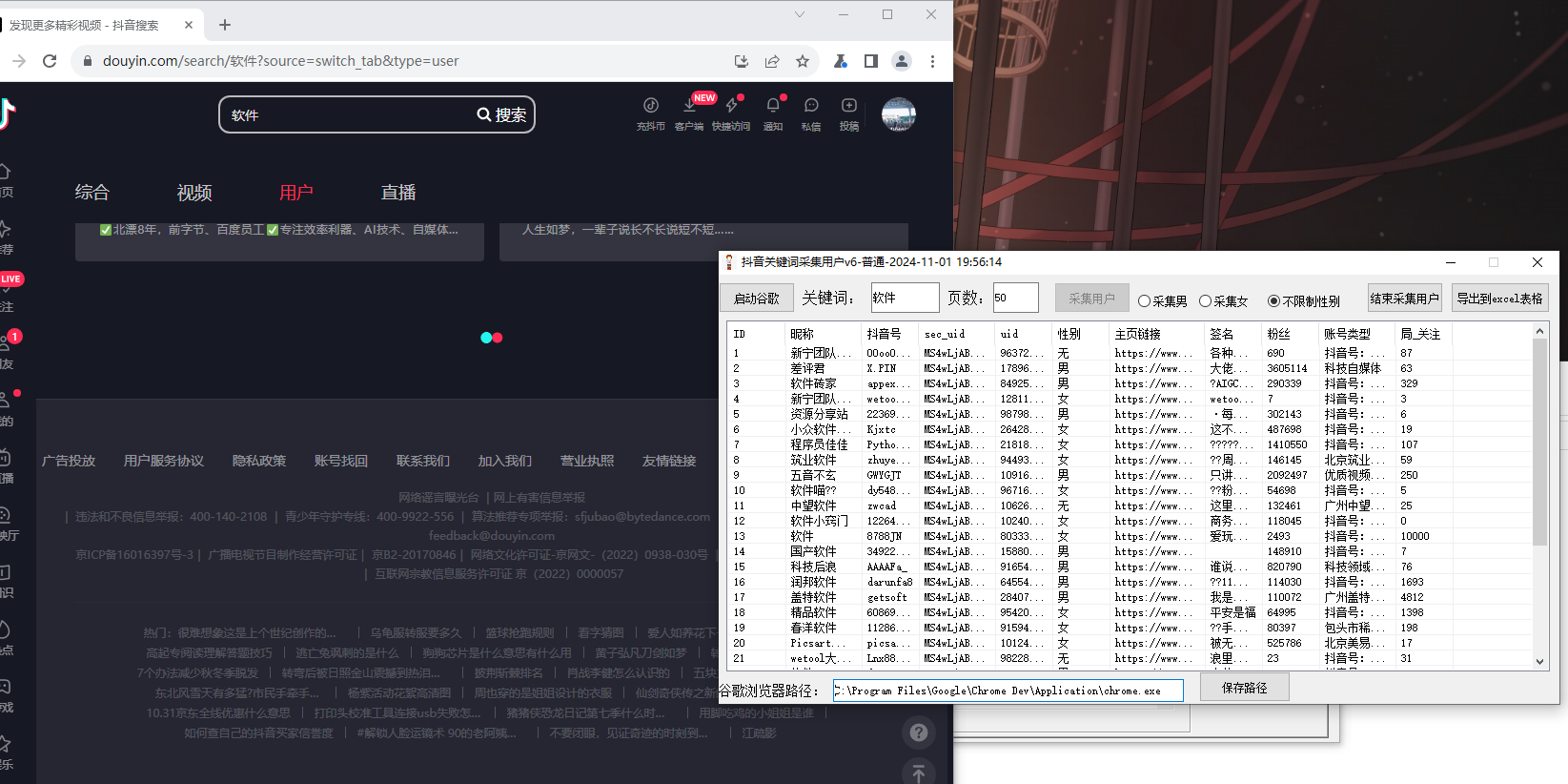1568x784 pixels.
Task: Open the 账号找回 footer link
Action: click(341, 461)
